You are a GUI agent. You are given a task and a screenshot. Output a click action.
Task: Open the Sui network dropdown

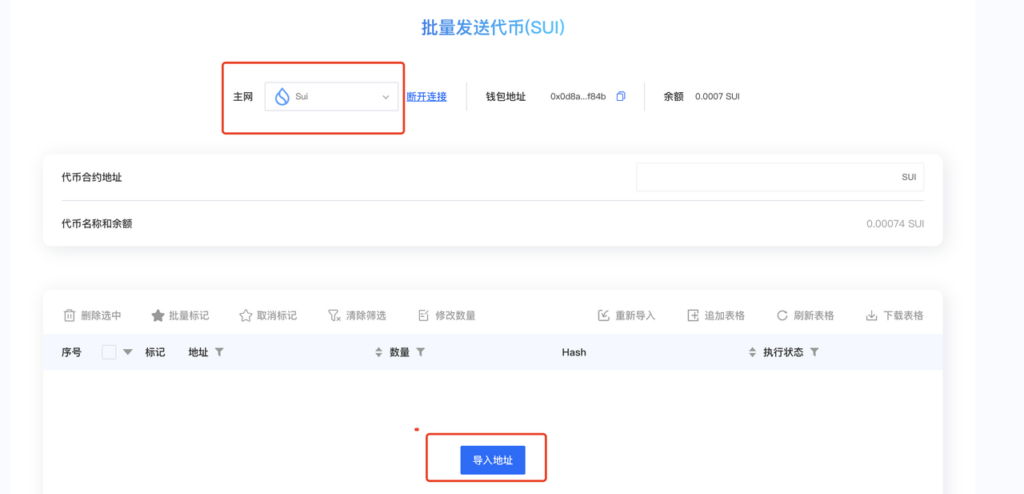331,97
